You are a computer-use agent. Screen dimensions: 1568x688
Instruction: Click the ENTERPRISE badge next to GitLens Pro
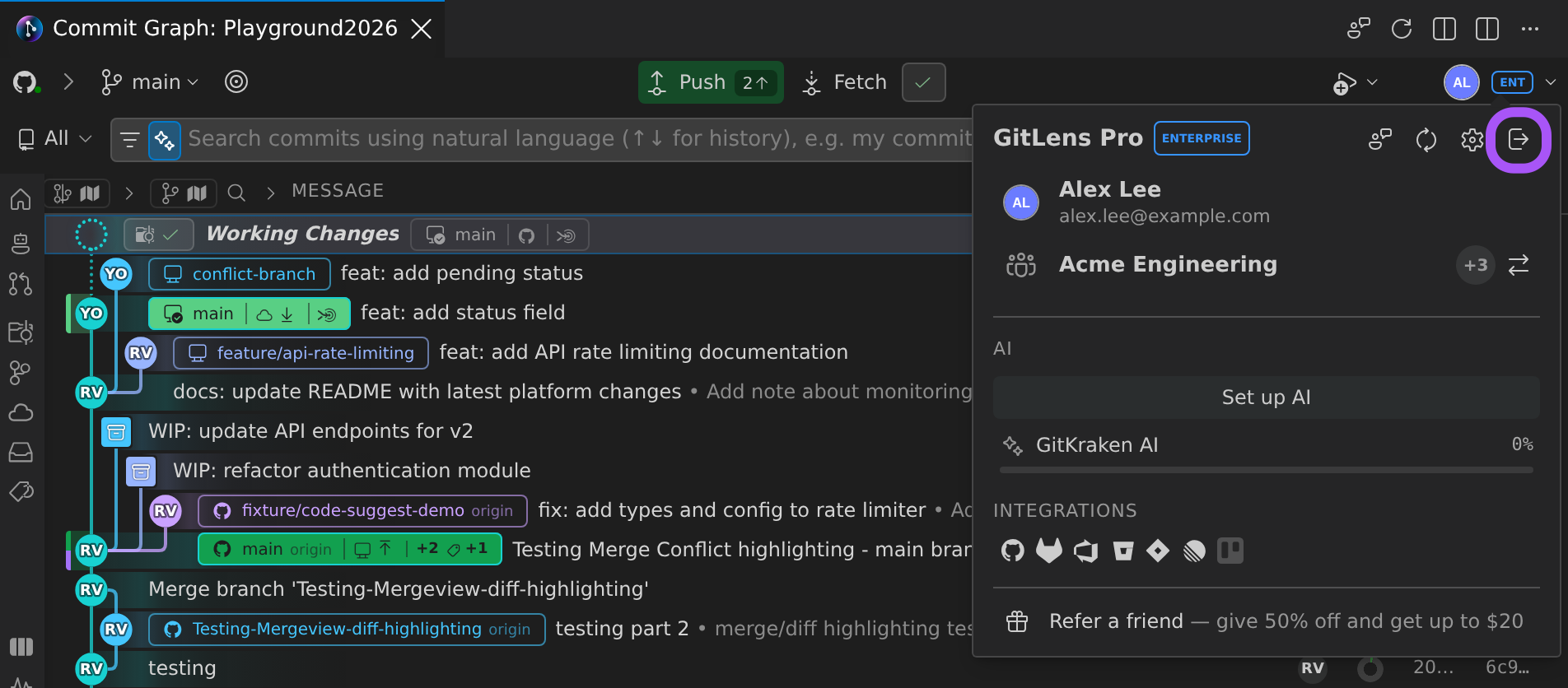pyautogui.click(x=1202, y=138)
